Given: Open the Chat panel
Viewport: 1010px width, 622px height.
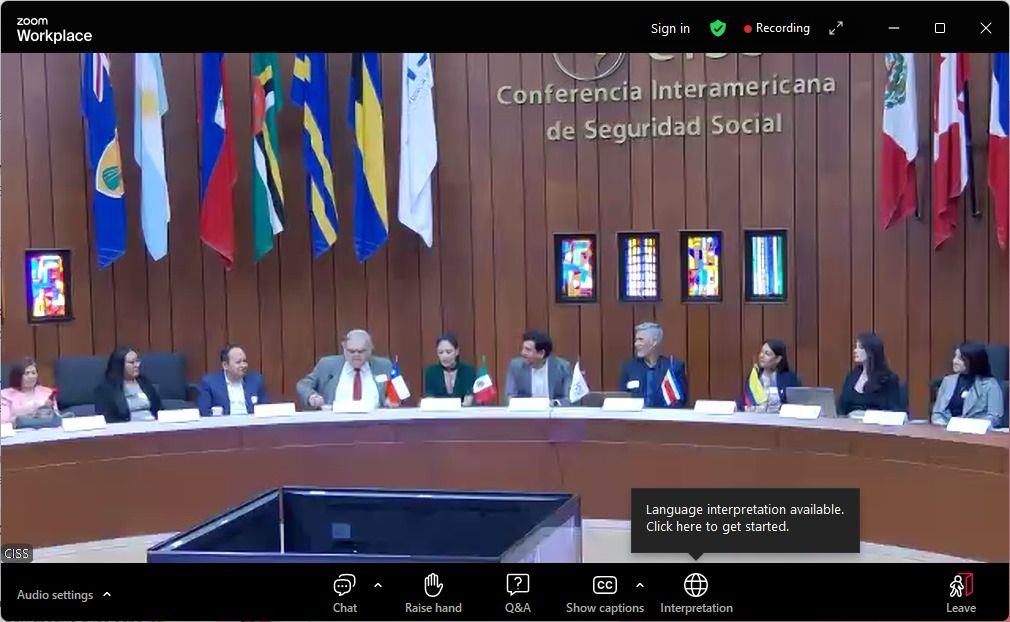Looking at the screenshot, I should point(345,592).
